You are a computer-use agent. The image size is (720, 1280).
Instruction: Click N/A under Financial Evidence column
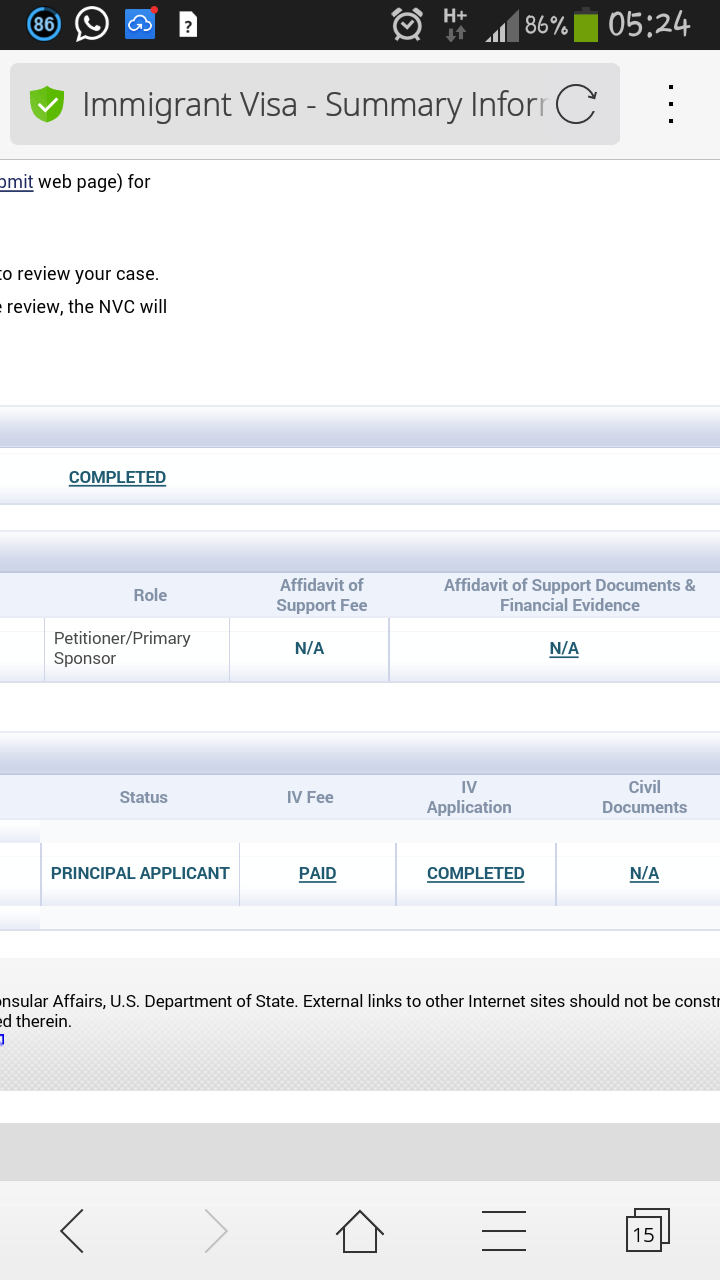[564, 649]
